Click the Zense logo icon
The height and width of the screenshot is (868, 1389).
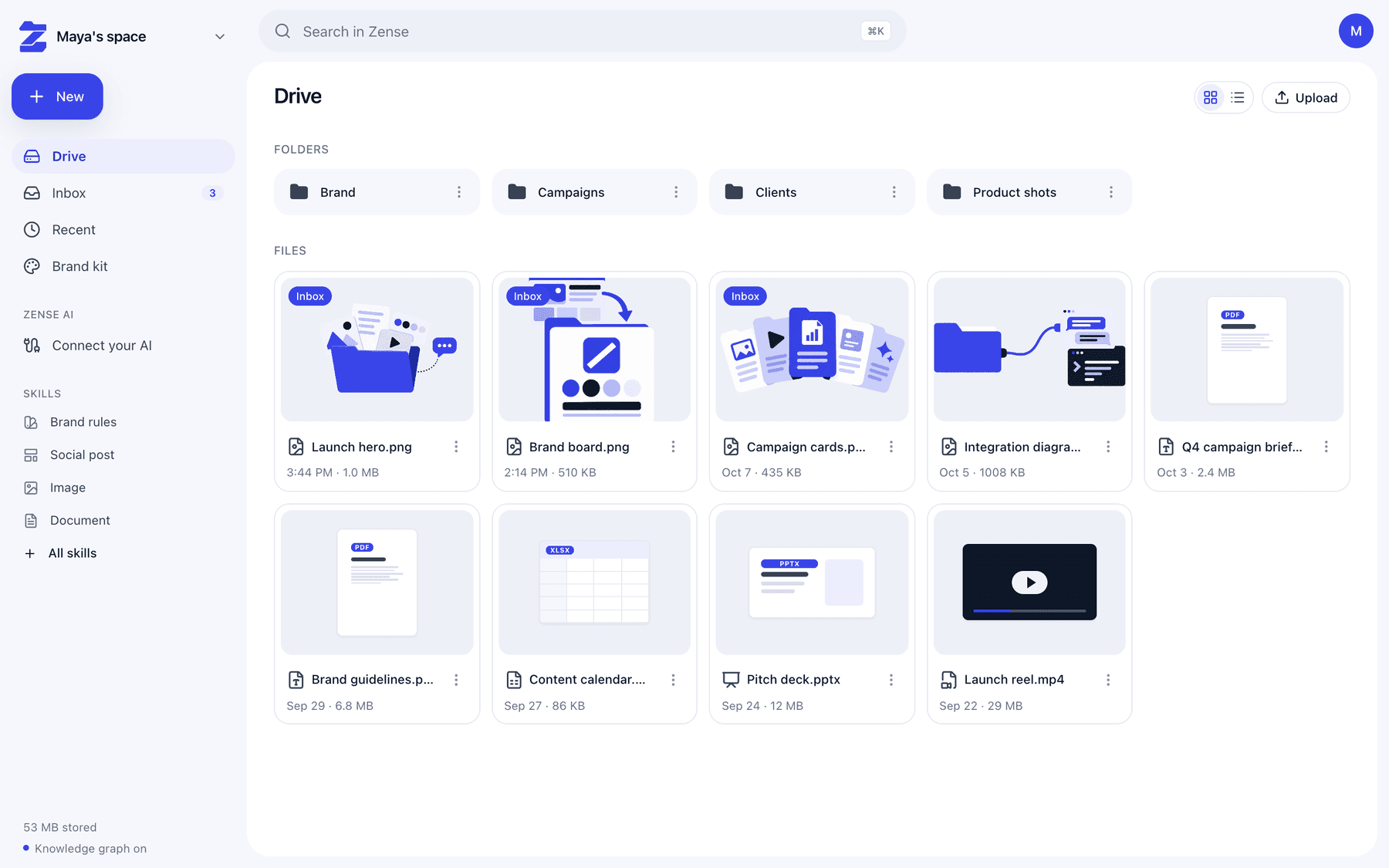click(x=33, y=36)
